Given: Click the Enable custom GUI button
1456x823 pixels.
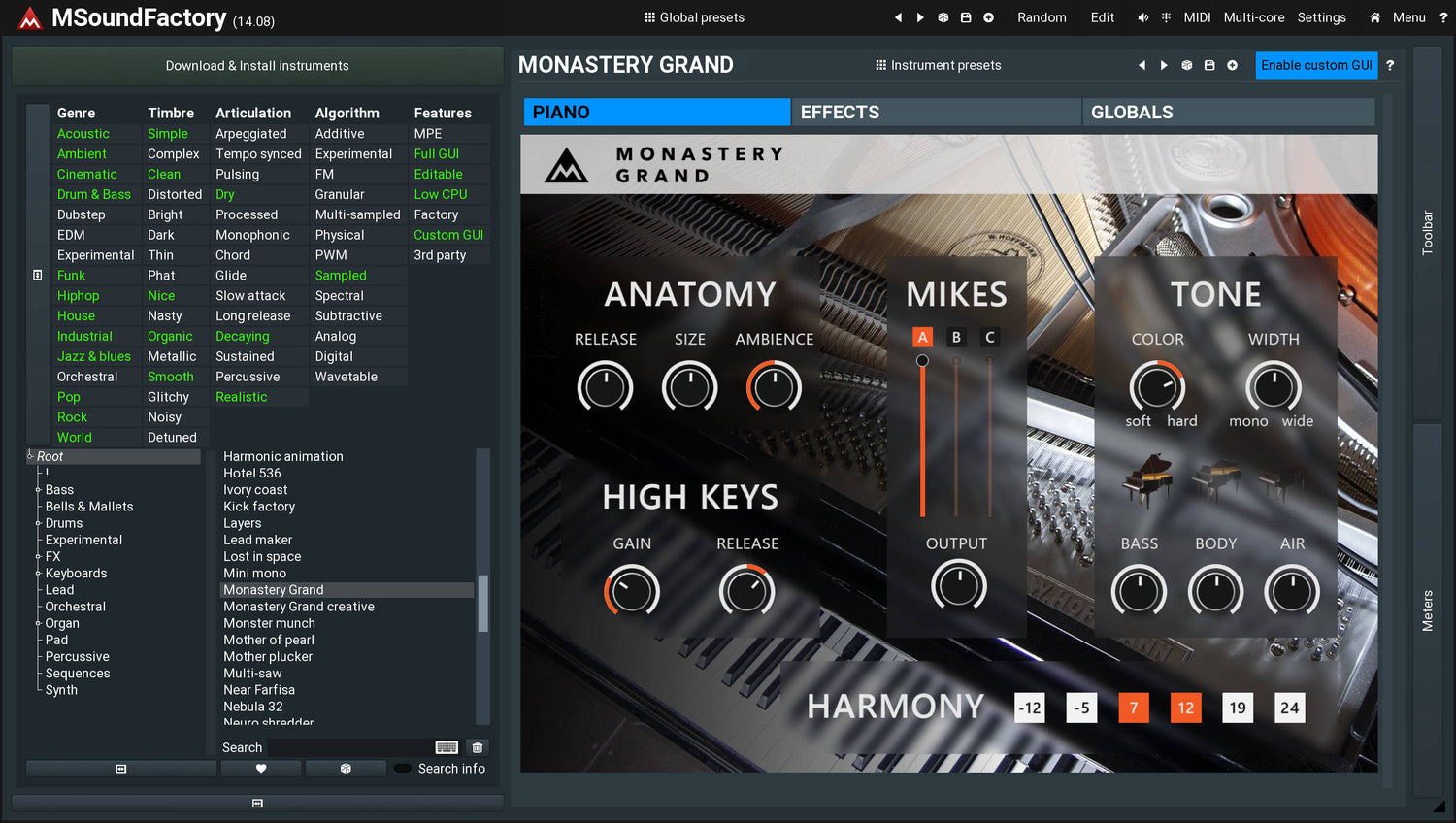Looking at the screenshot, I should (x=1316, y=65).
